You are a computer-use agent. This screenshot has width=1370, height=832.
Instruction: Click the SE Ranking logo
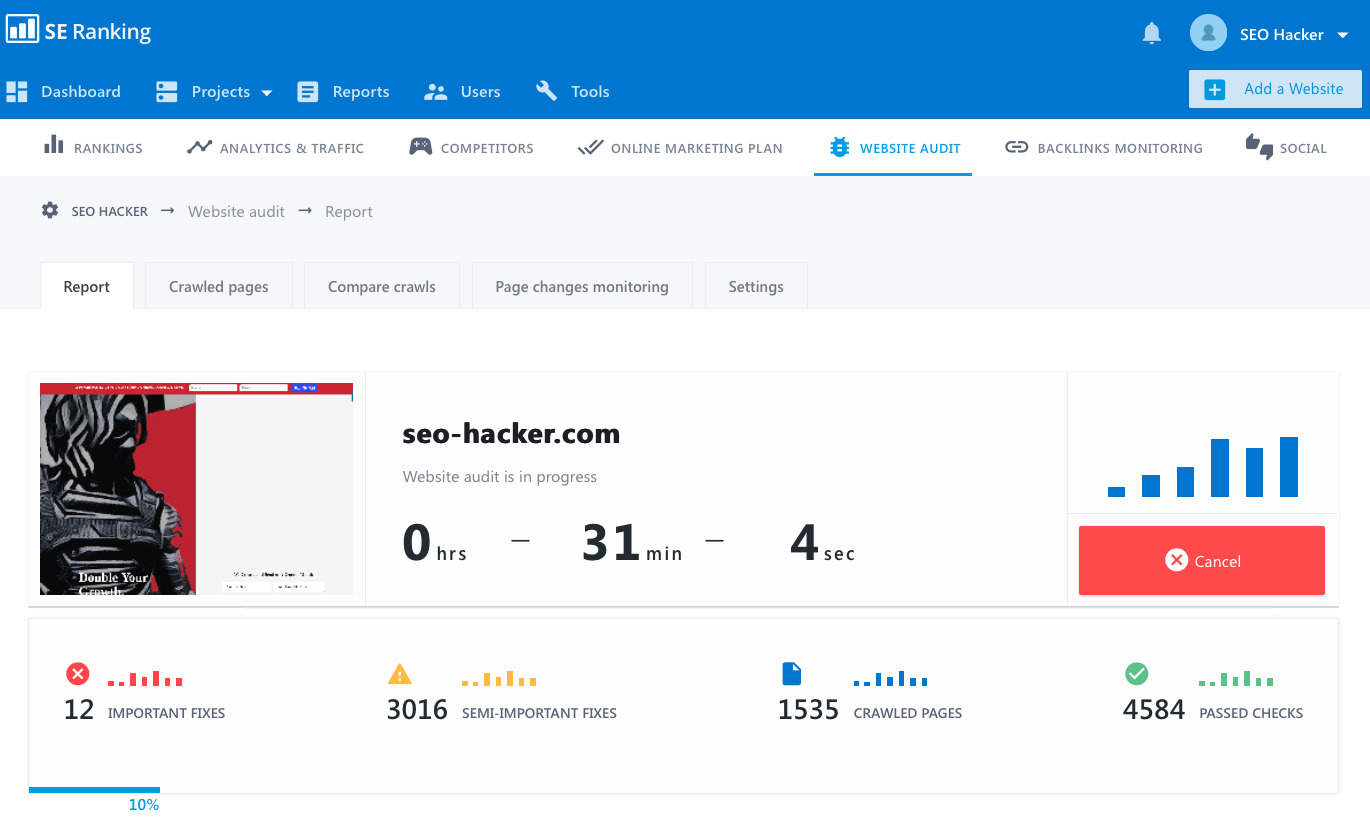(x=79, y=31)
